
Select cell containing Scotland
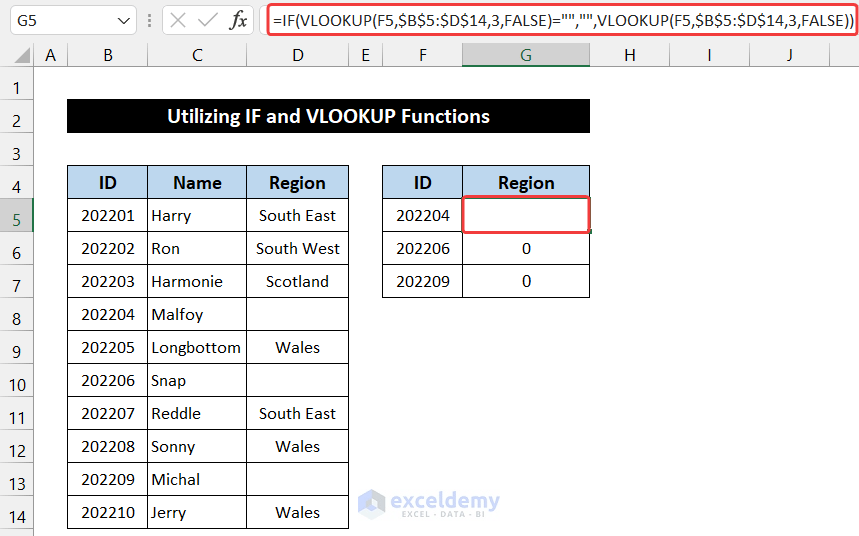point(297,281)
